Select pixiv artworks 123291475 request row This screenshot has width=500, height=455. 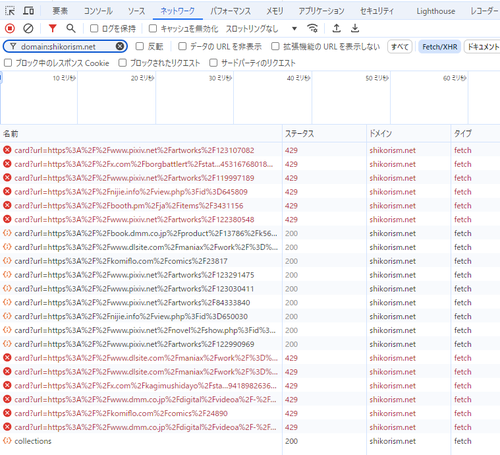pyautogui.click(x=250, y=275)
